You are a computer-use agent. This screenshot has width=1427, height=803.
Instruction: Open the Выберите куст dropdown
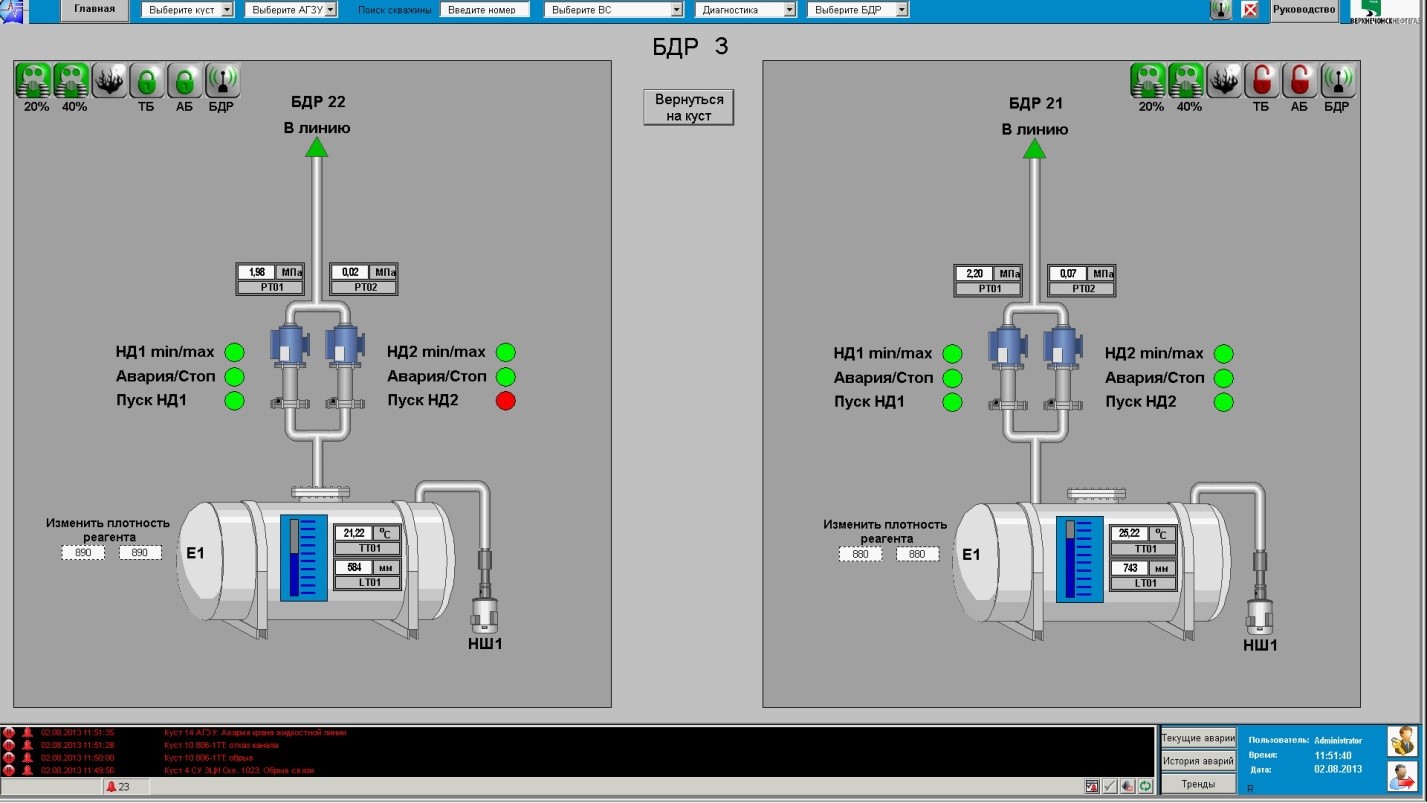[187, 10]
